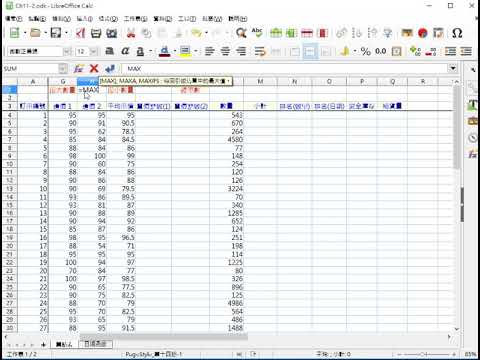The height and width of the screenshot is (360, 480).
Task: Expand the formula bar arrow
Action: point(453,68)
